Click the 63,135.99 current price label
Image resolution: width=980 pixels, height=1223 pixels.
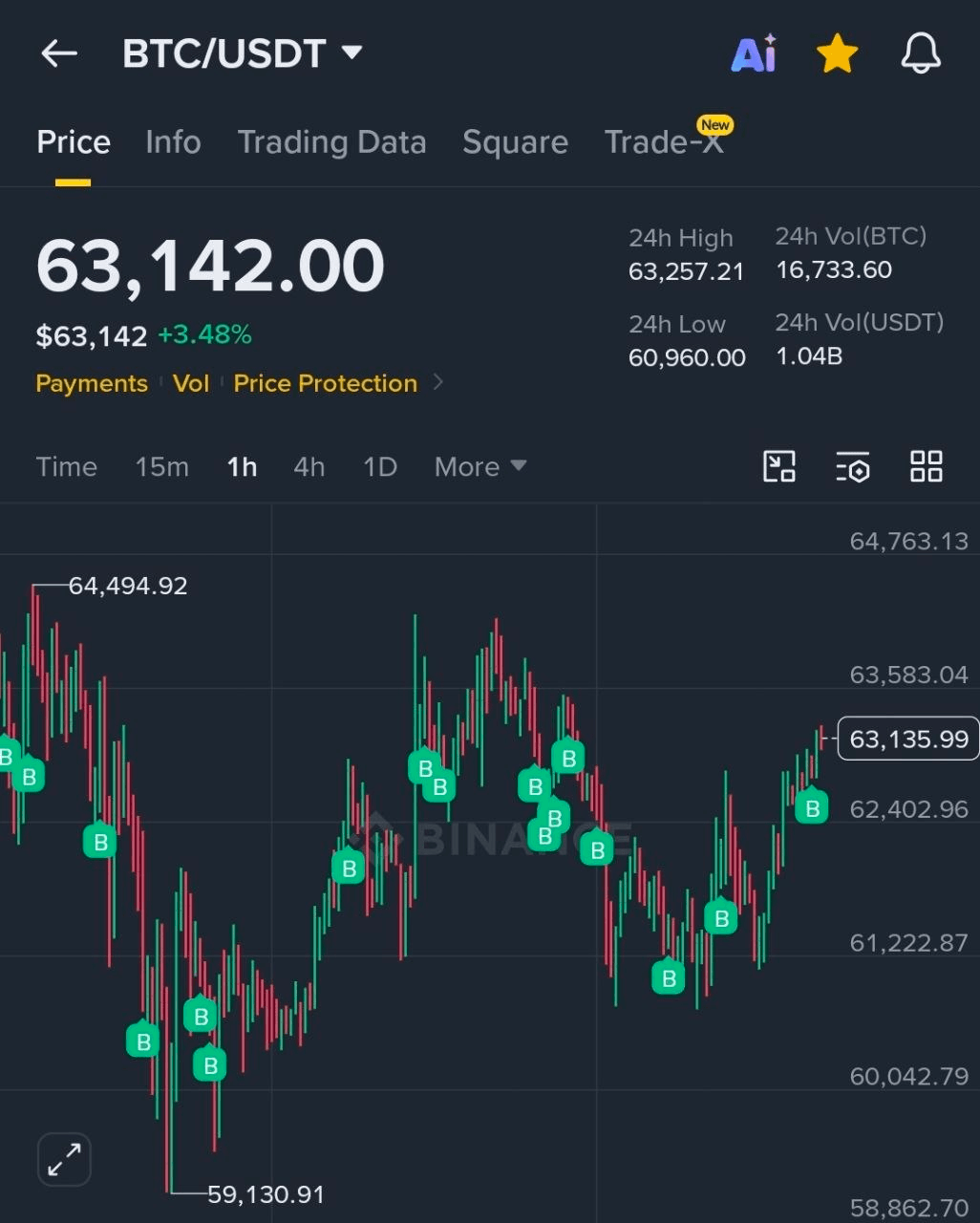click(x=908, y=739)
